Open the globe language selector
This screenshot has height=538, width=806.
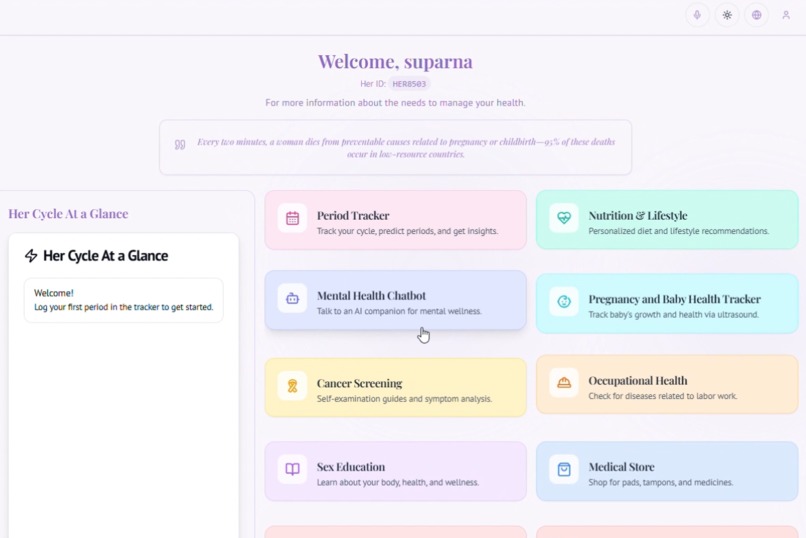[x=756, y=15]
